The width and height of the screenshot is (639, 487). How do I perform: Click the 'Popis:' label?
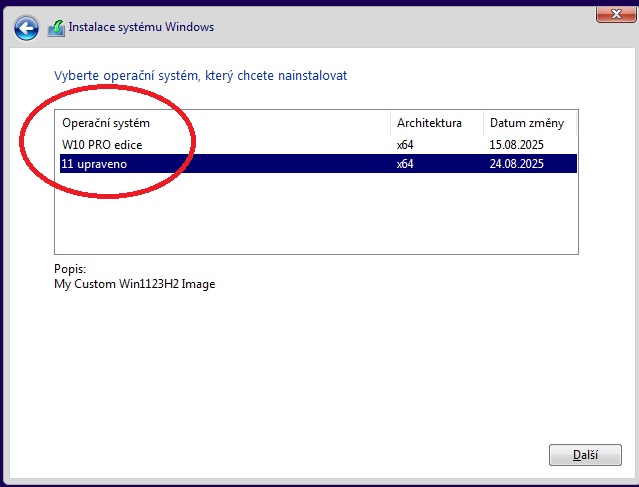70,269
